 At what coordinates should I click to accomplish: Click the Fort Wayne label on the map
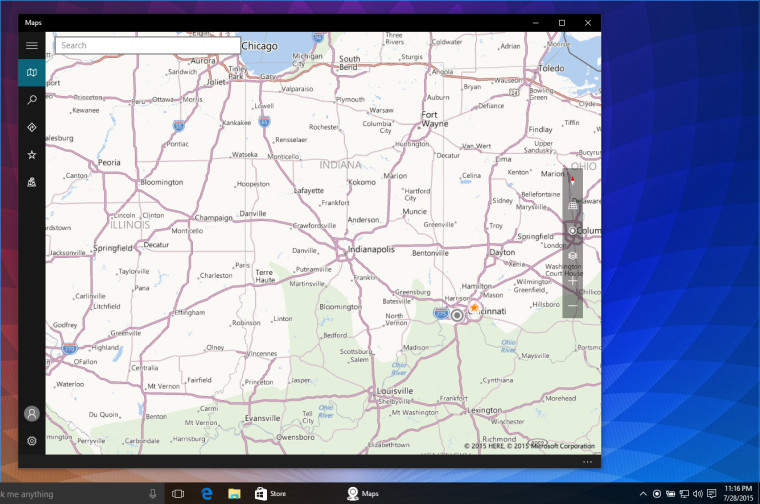434,119
